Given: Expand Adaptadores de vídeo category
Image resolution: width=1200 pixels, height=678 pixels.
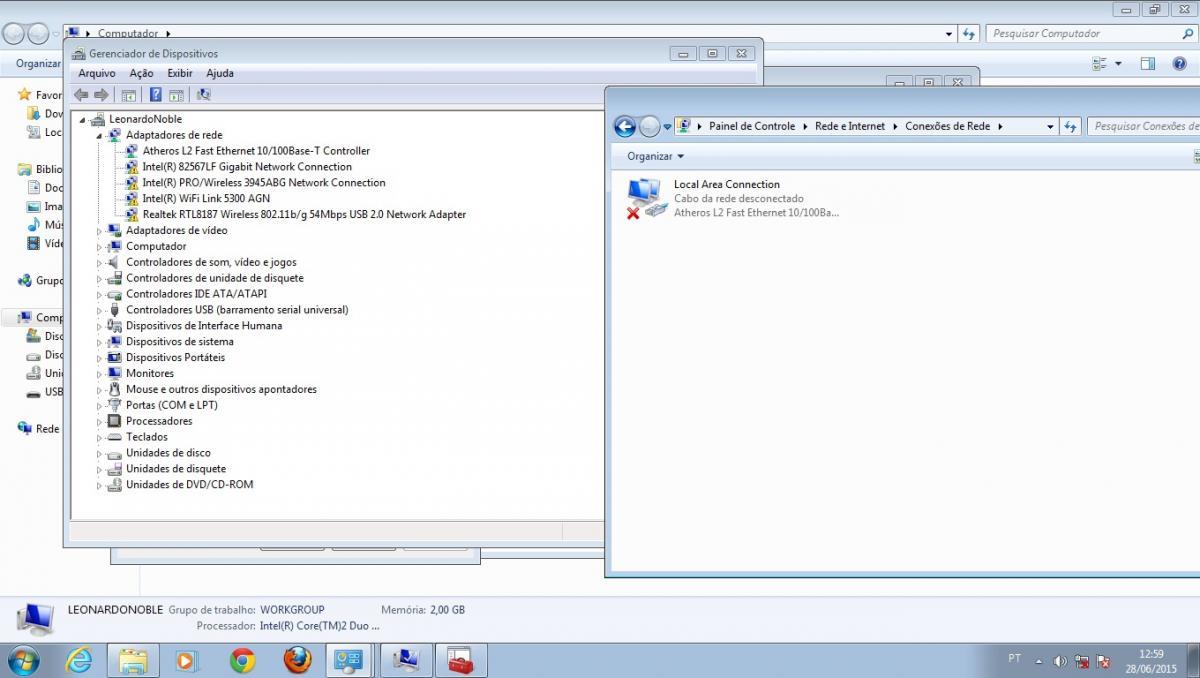Looking at the screenshot, I should [x=99, y=231].
